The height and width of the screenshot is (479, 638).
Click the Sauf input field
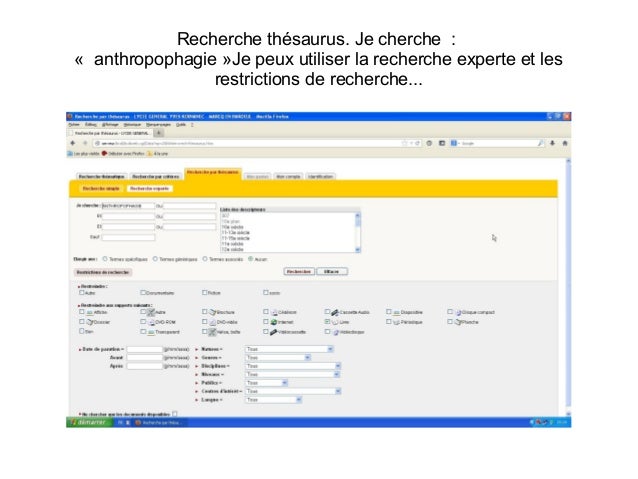[128, 237]
